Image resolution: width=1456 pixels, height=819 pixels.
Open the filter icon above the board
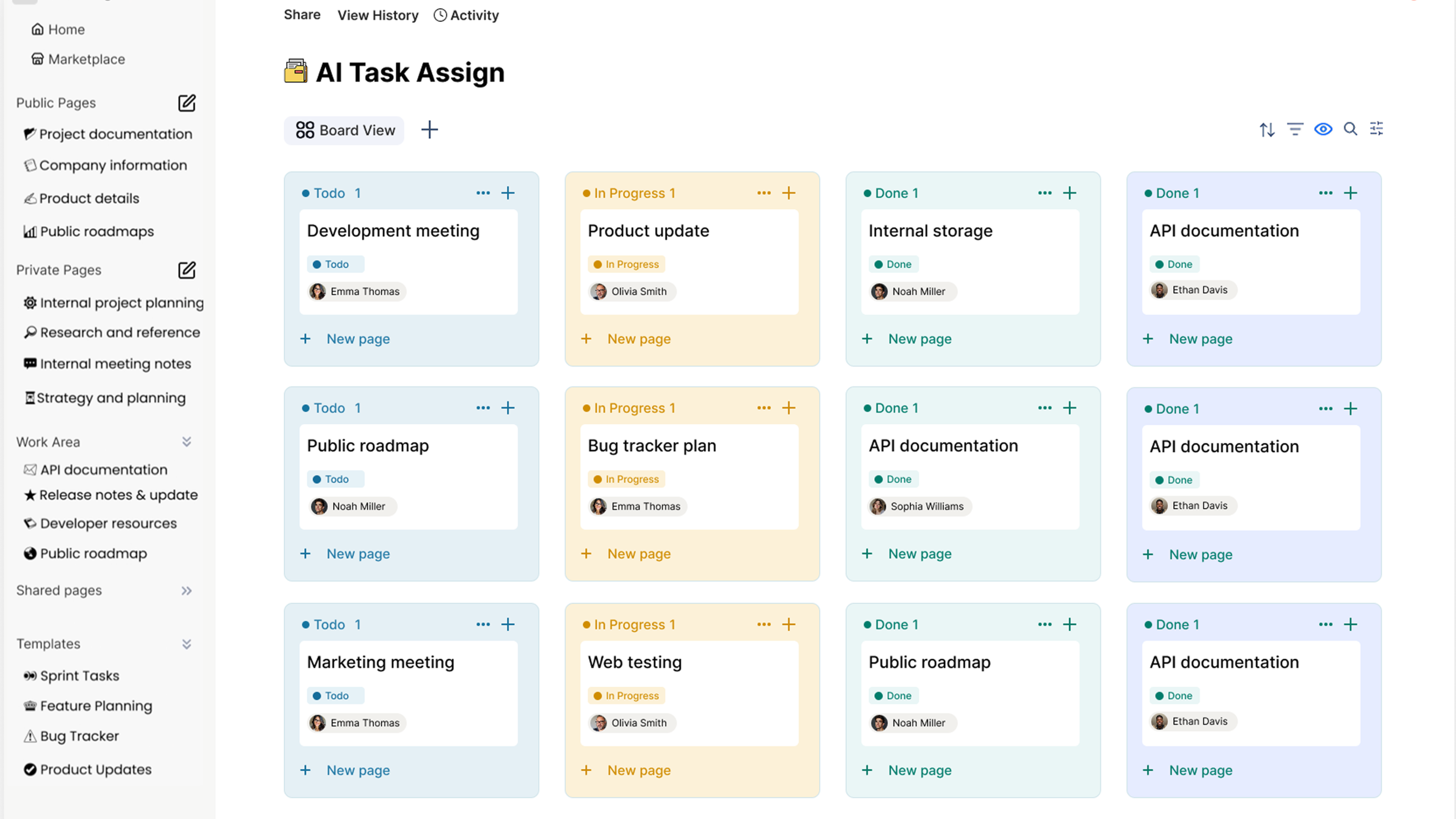click(x=1295, y=129)
